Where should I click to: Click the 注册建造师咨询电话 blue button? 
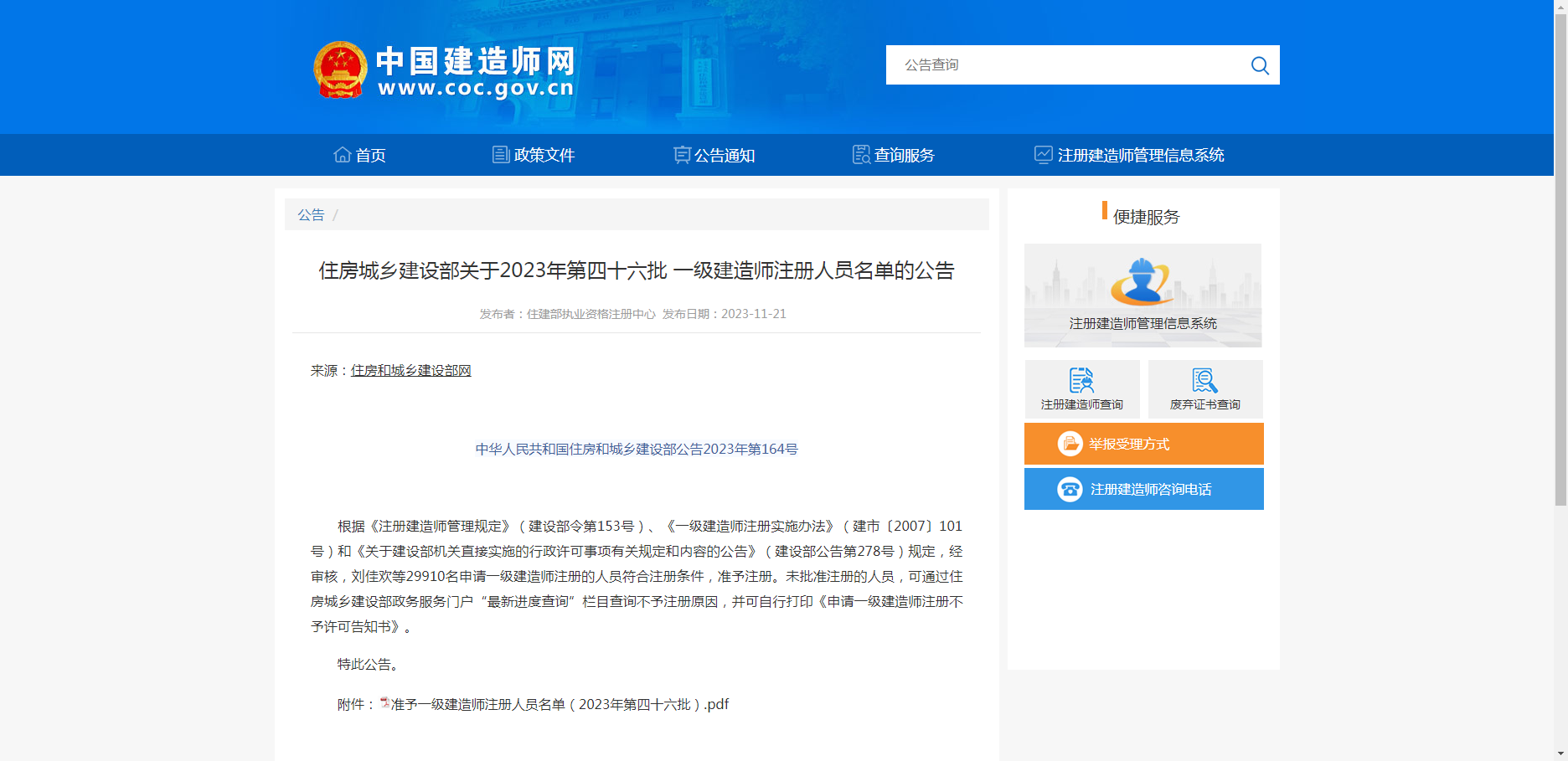tap(1143, 489)
